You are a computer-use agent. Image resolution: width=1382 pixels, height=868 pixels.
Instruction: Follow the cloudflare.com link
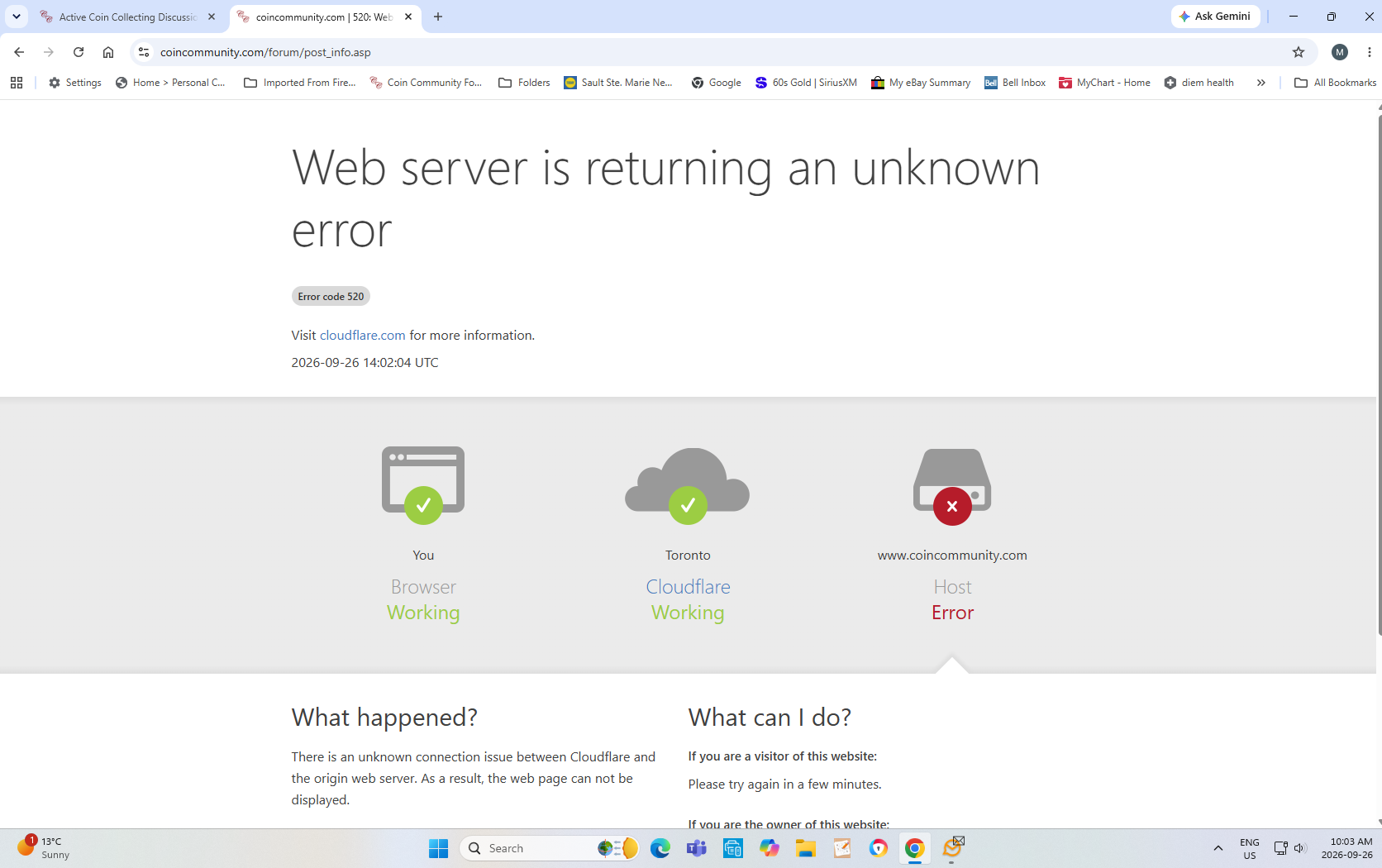(362, 335)
